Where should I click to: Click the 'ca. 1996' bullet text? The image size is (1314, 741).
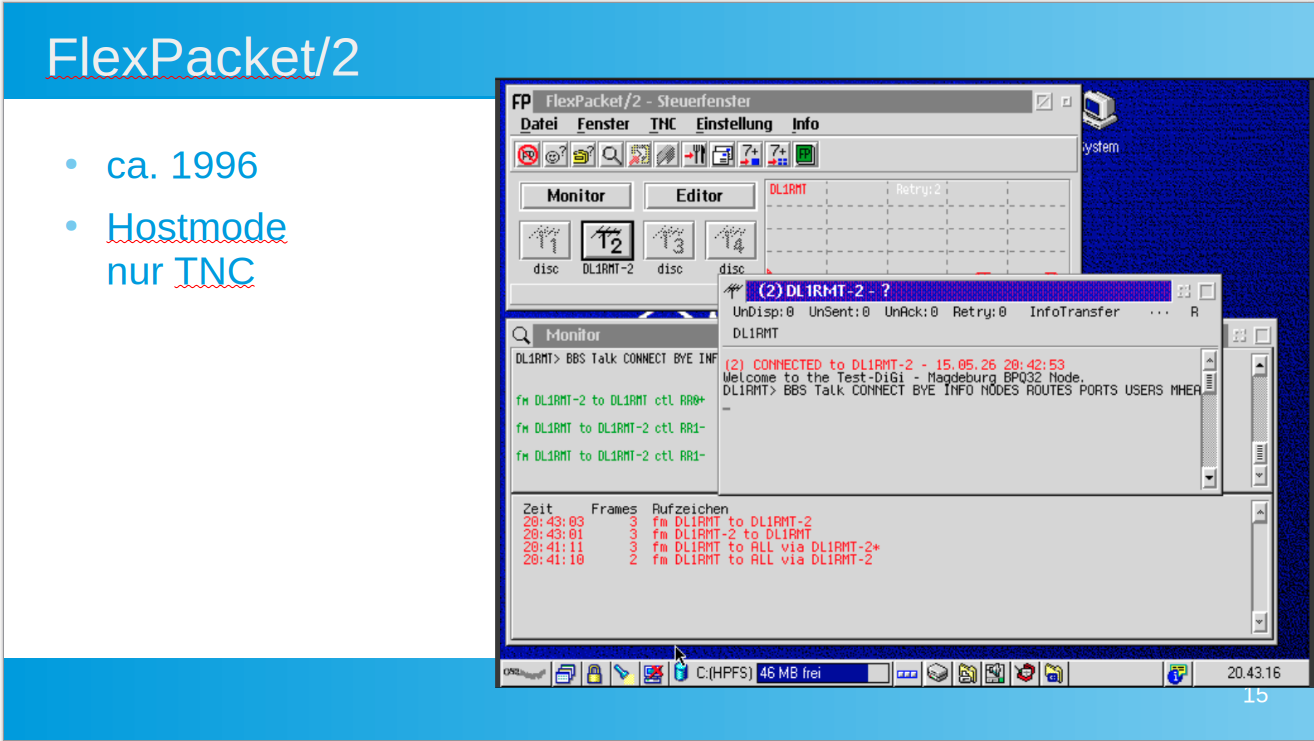point(182,165)
